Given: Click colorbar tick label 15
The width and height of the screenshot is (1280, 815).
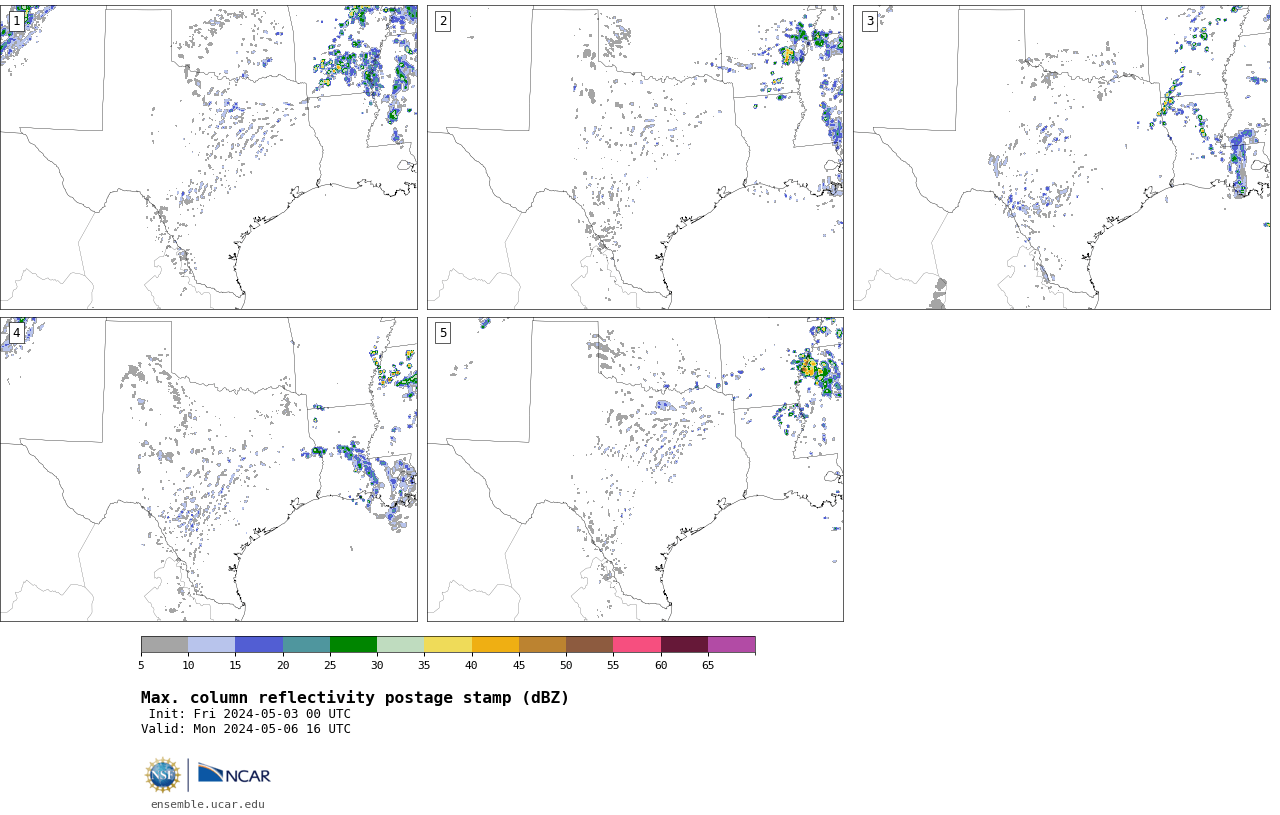Looking at the screenshot, I should pos(235,665).
